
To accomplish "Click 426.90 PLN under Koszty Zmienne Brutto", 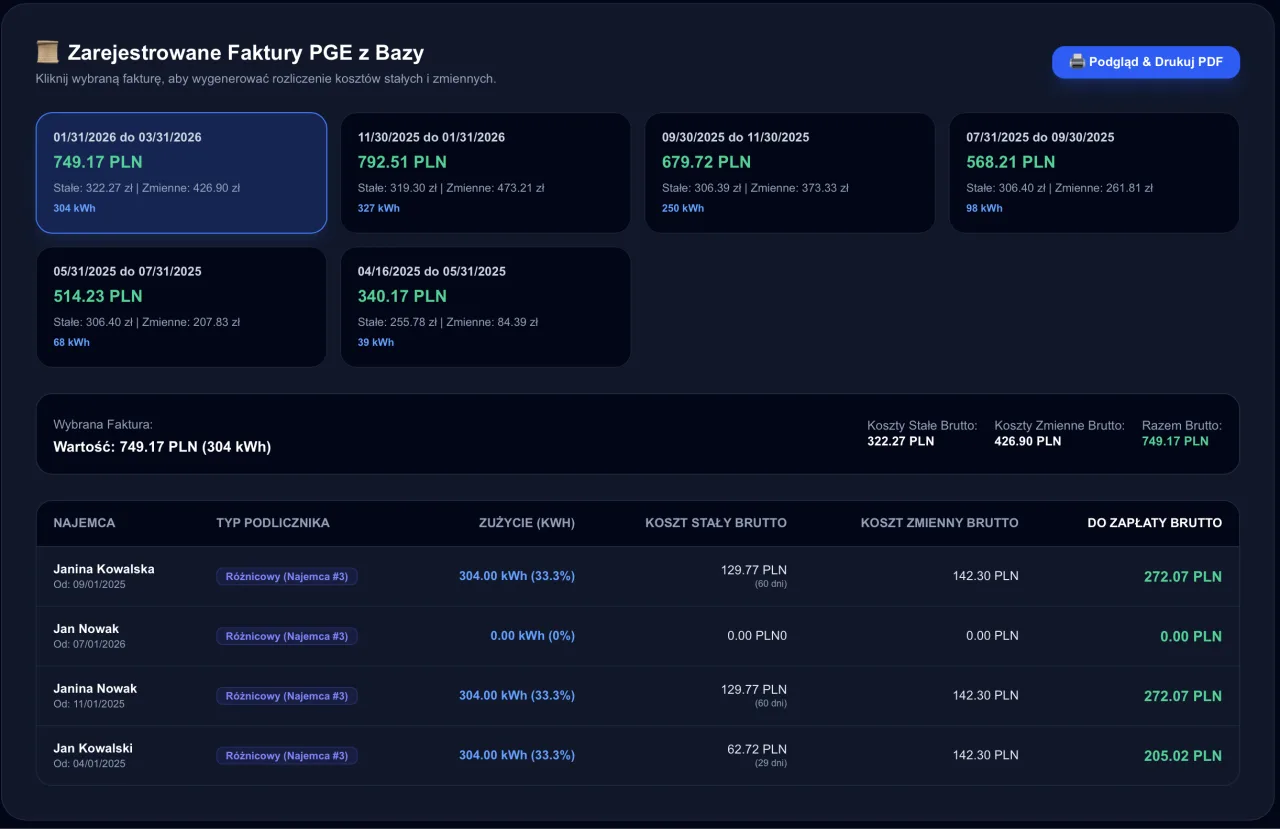I will point(1028,441).
